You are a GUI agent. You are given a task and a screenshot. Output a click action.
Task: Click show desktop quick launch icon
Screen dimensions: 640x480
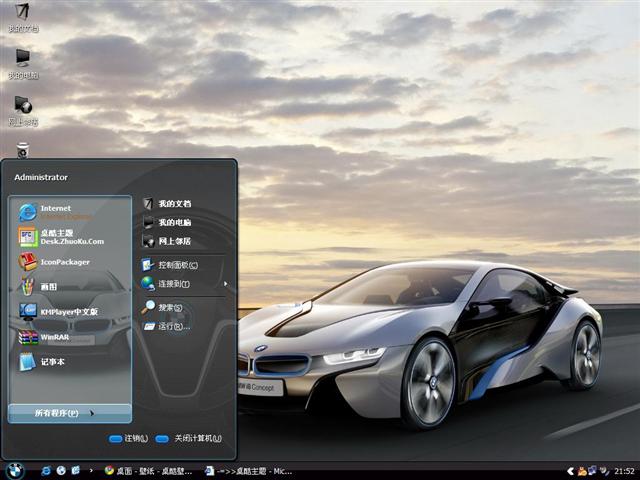tap(76, 471)
